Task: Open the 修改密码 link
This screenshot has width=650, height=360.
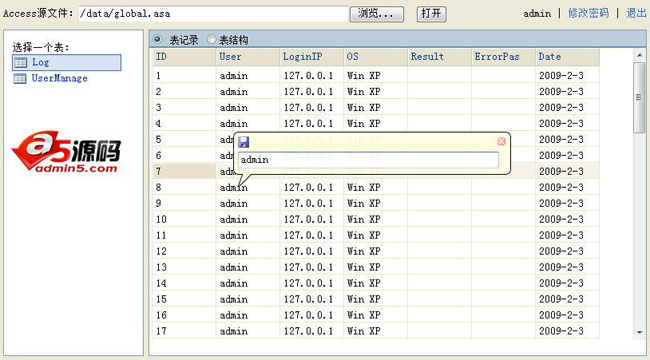Action: click(588, 13)
